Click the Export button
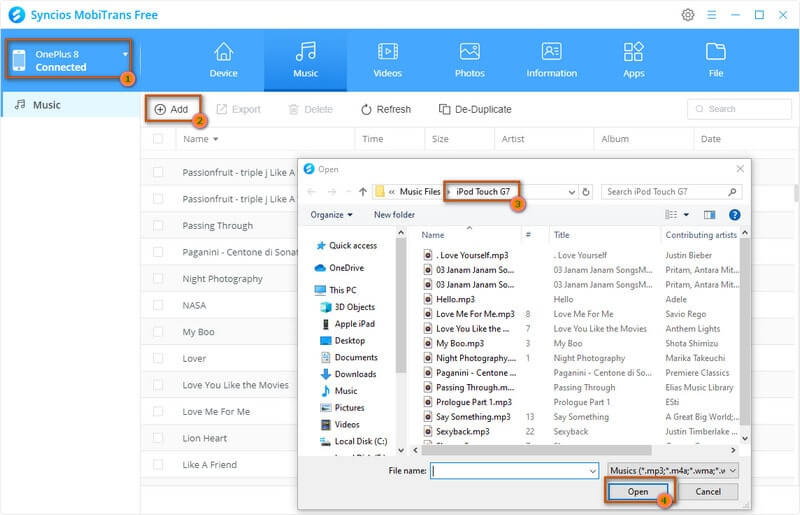The width and height of the screenshot is (800, 515). [x=238, y=109]
